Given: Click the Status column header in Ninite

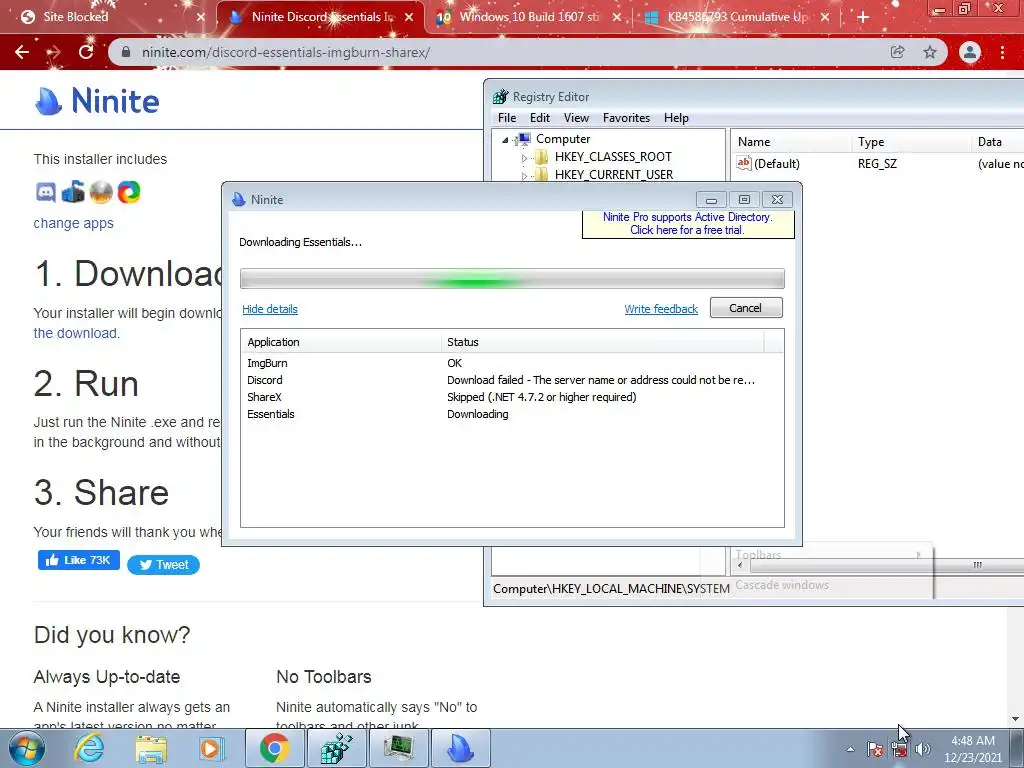Looking at the screenshot, I should 602,342.
